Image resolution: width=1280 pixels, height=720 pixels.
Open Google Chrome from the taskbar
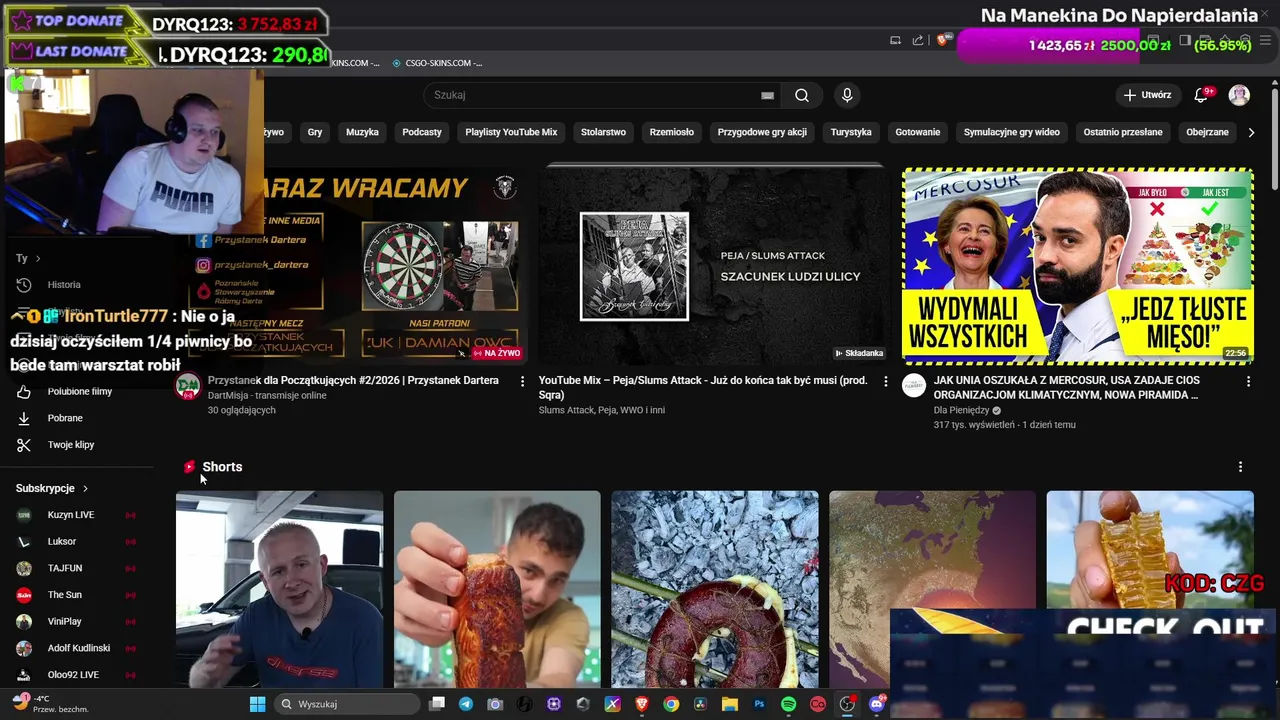pos(671,704)
